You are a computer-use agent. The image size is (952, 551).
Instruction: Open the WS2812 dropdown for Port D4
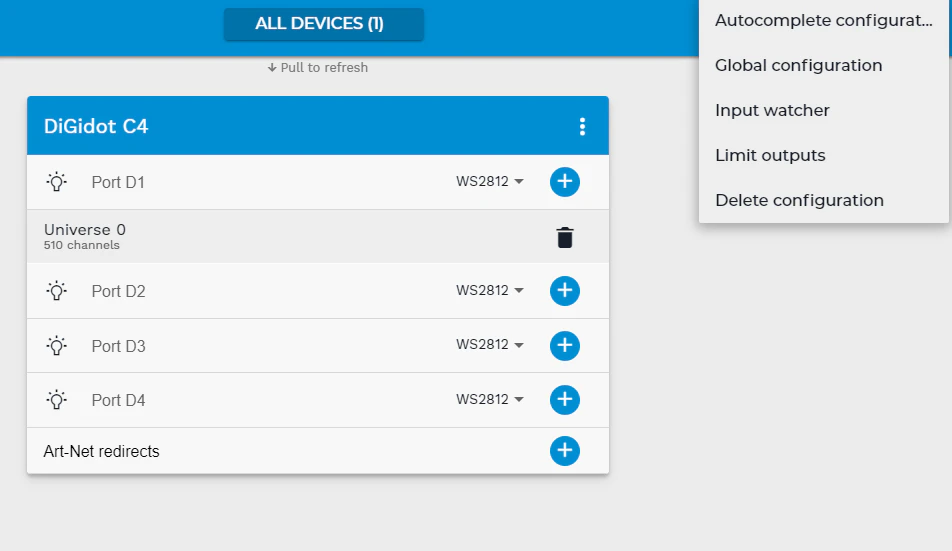point(489,399)
